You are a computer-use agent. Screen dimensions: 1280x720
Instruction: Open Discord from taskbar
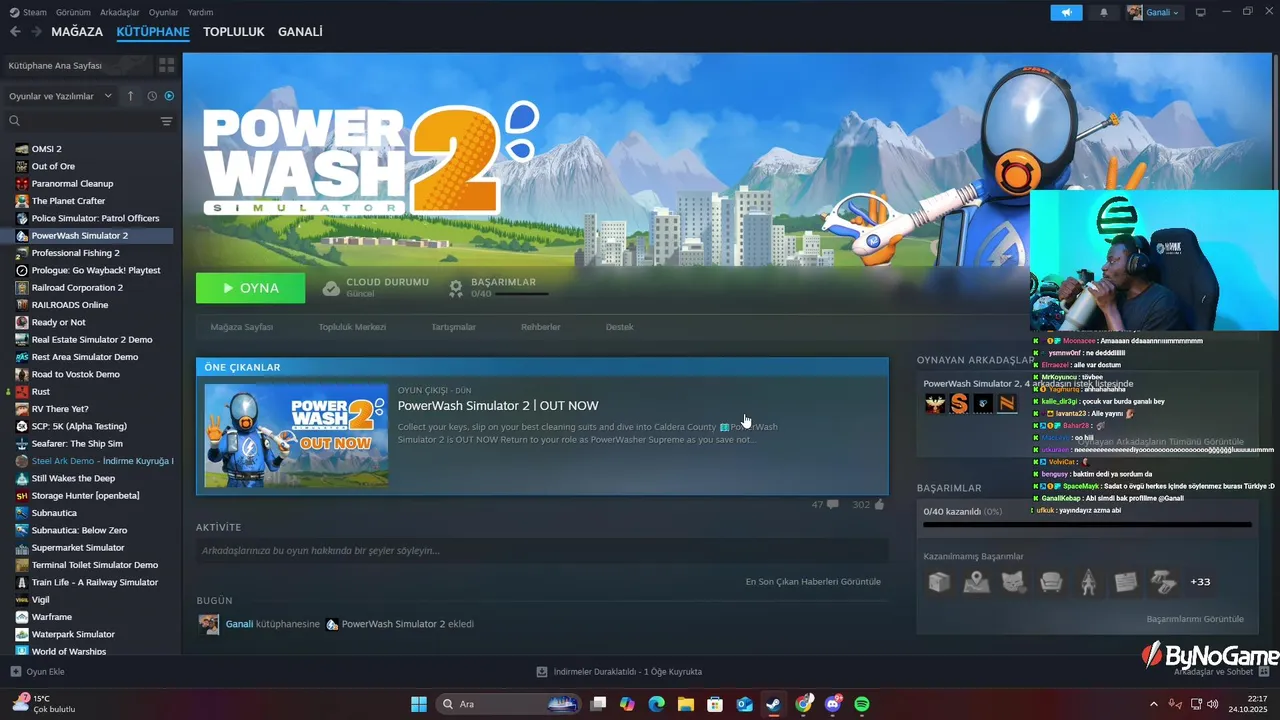[833, 704]
